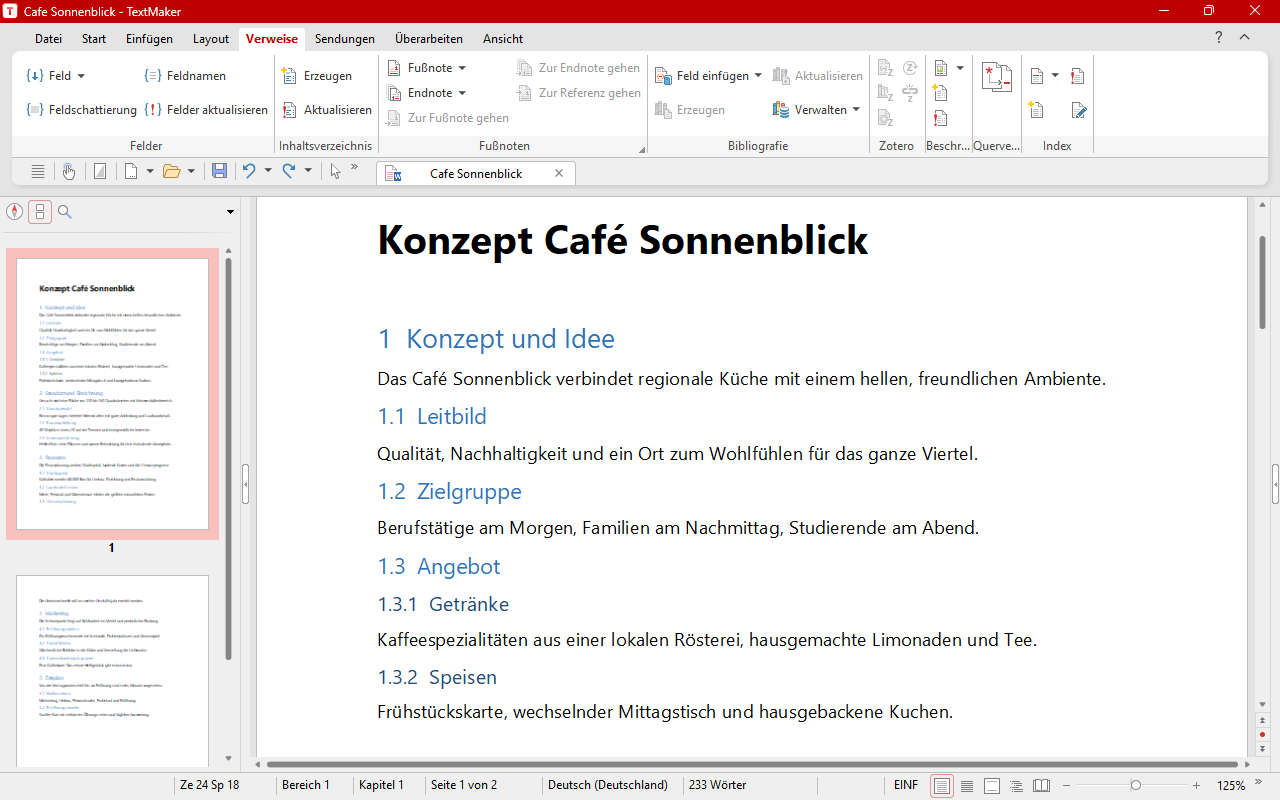
Task: Switch to the Layout ribbon tab
Action: (x=211, y=39)
